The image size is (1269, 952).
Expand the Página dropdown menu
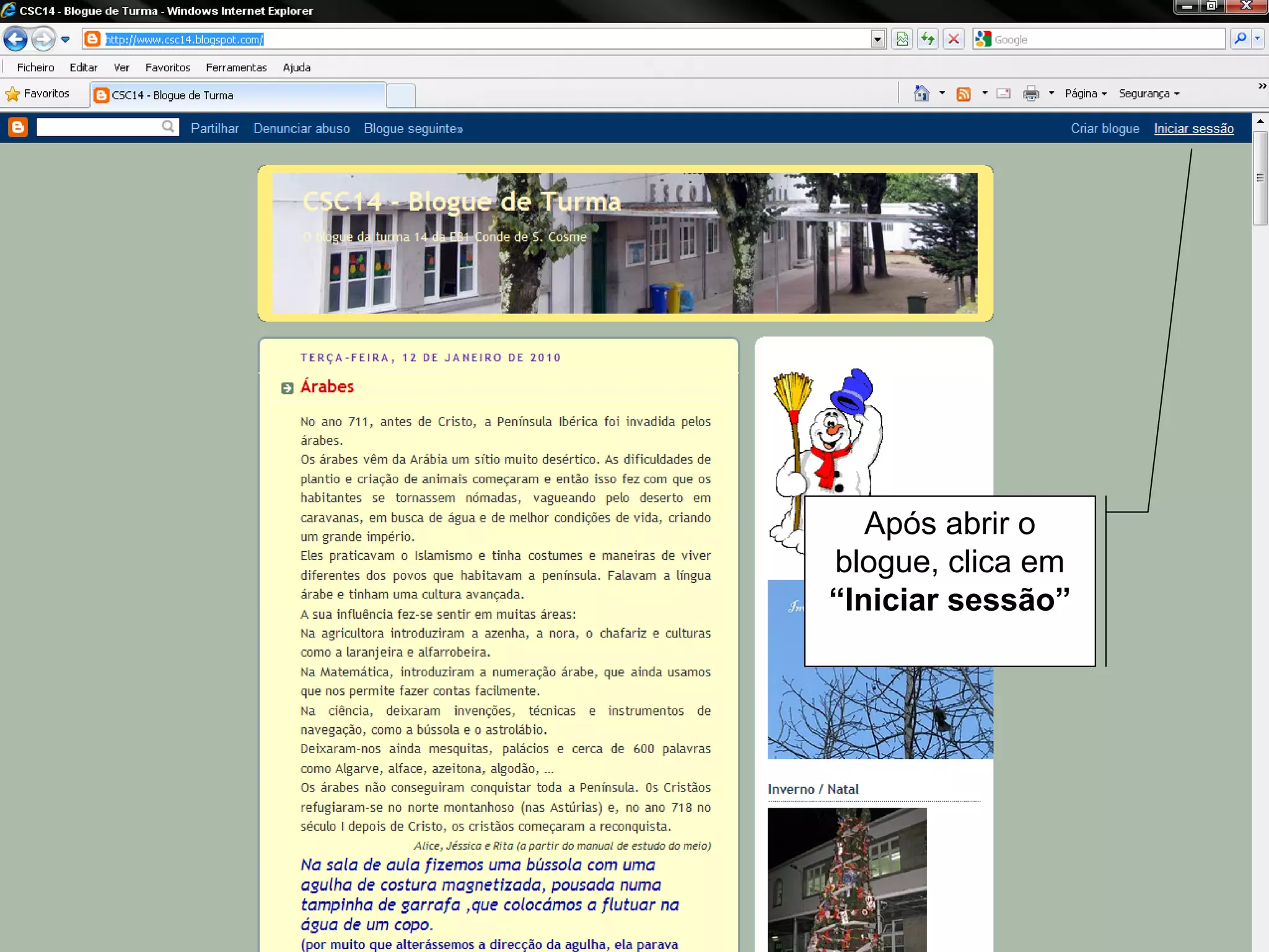1086,94
